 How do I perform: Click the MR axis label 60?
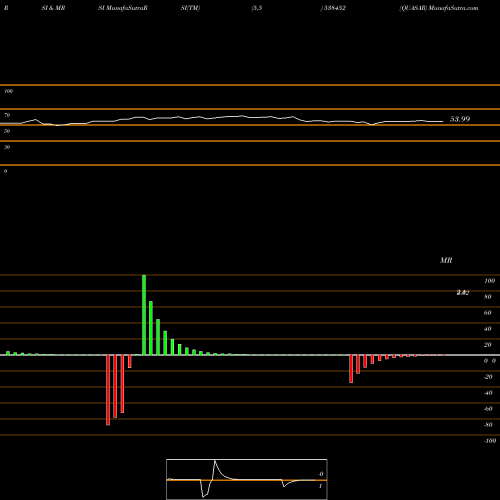pyautogui.click(x=487, y=313)
